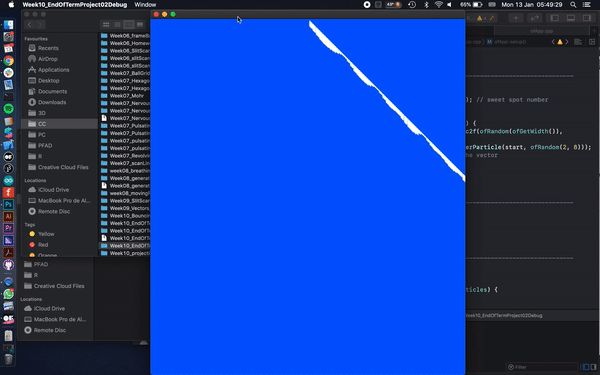Click Week10_EndOfTermProject02Debug in Xcode debug bar
The width and height of the screenshot is (600, 375).
pos(504,316)
